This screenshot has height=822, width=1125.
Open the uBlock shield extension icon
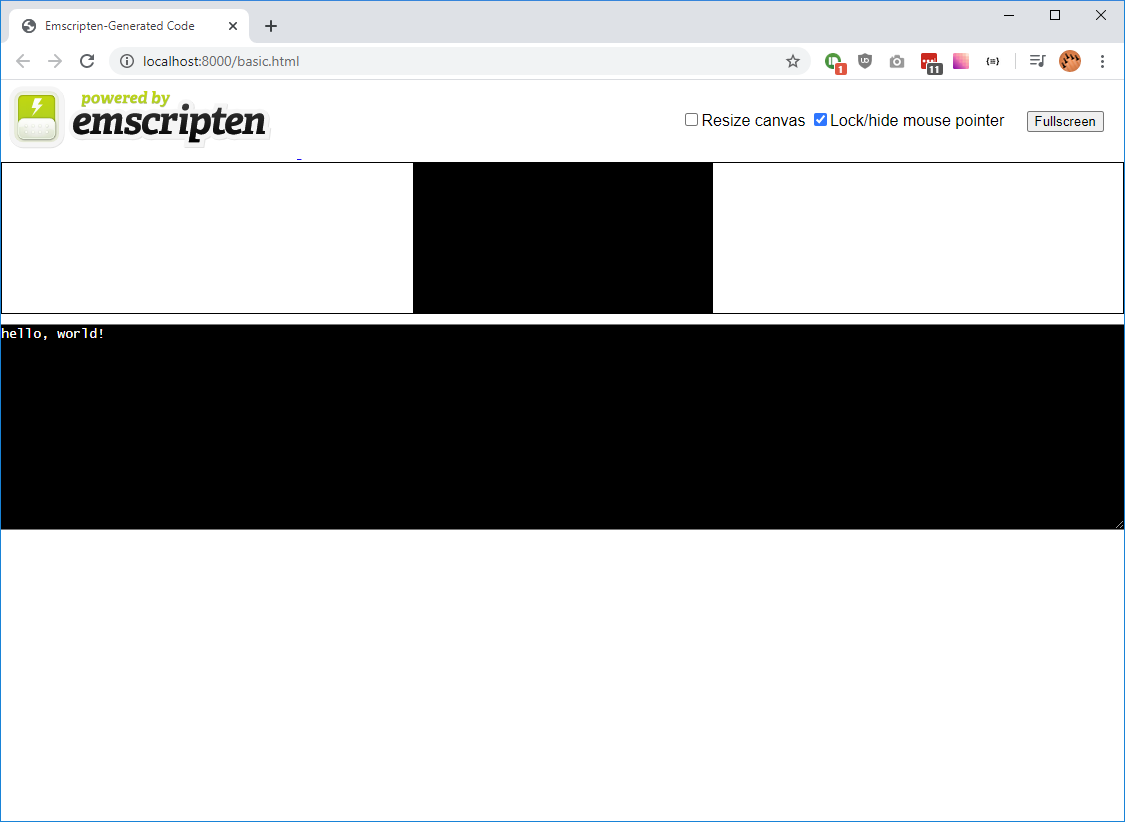(865, 61)
